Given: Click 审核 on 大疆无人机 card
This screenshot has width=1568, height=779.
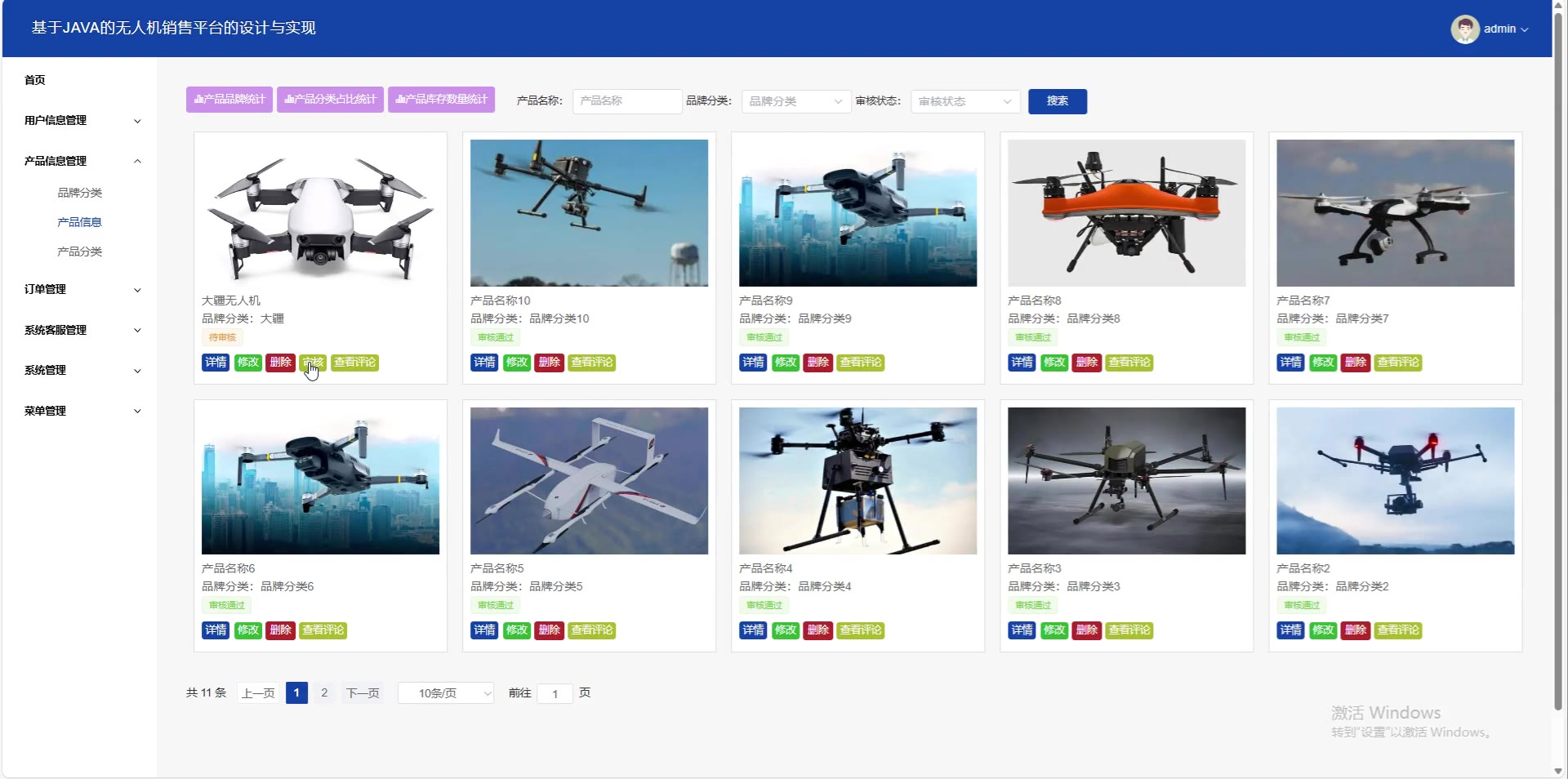Looking at the screenshot, I should (x=313, y=363).
